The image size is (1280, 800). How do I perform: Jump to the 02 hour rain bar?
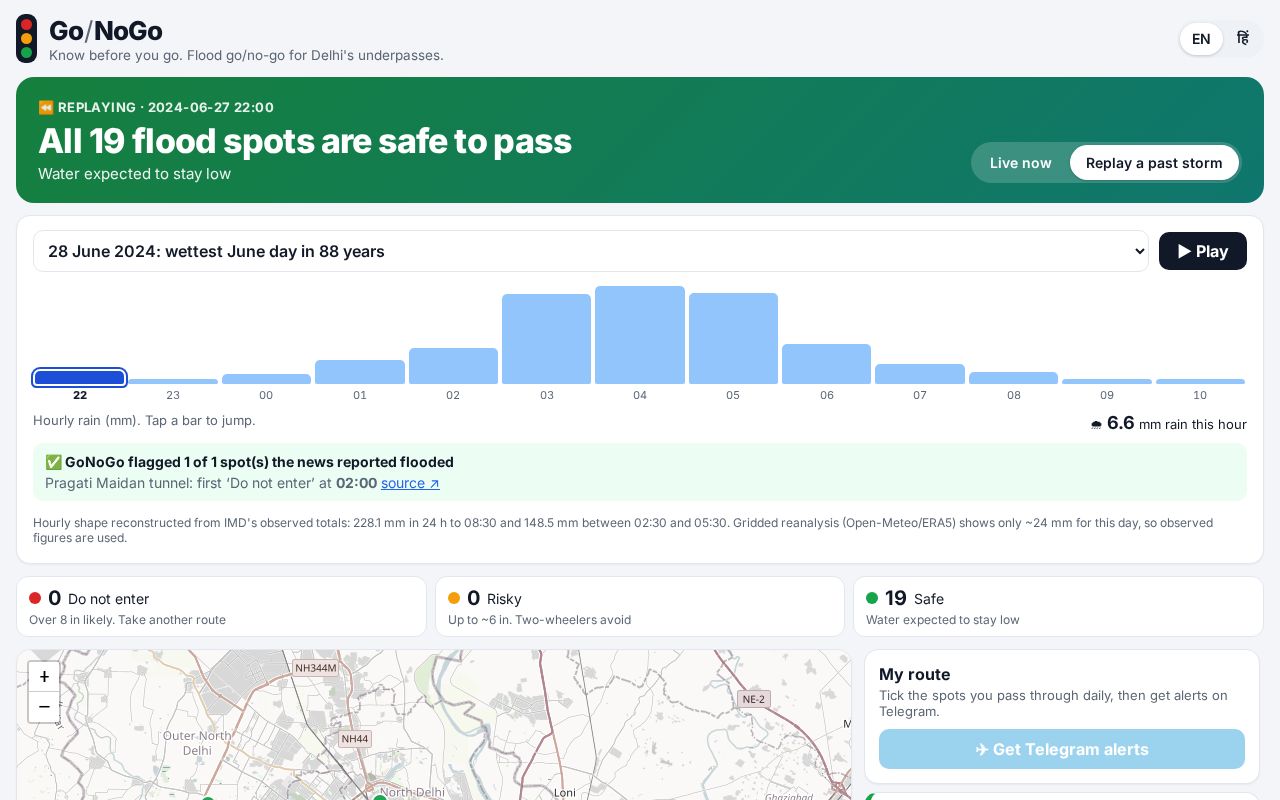pyautogui.click(x=453, y=366)
